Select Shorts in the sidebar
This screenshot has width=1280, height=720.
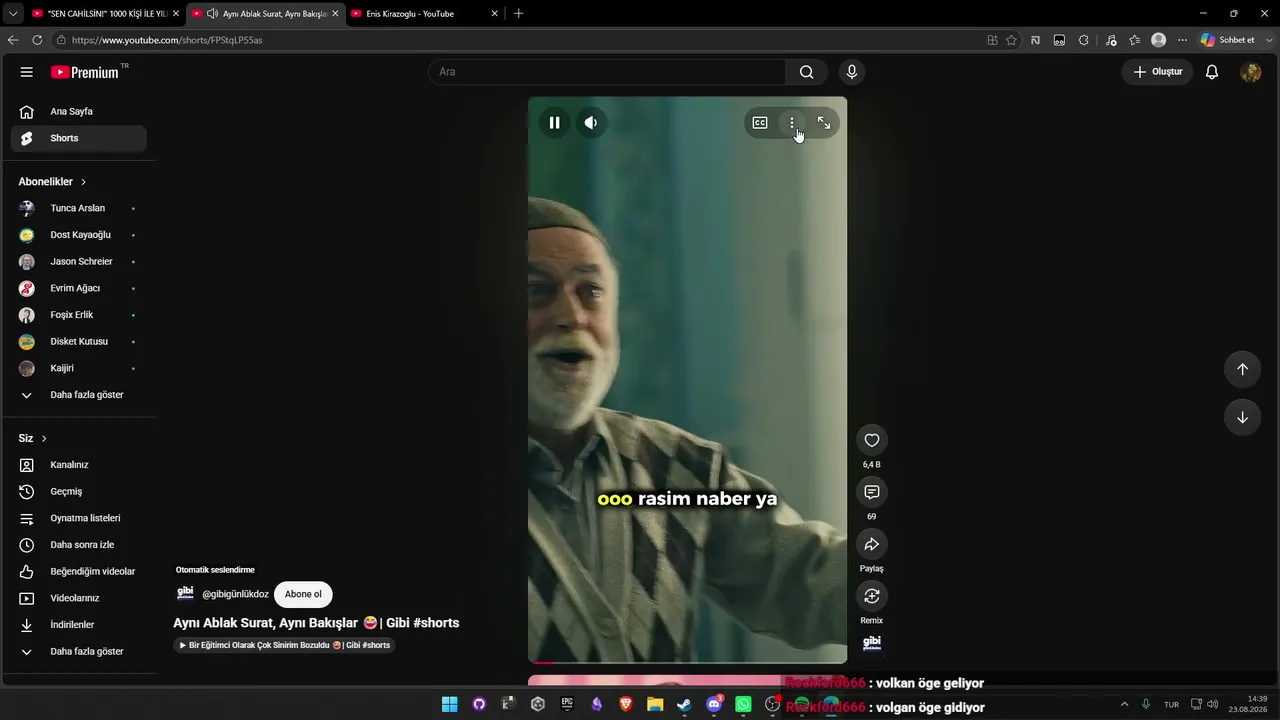click(x=79, y=138)
